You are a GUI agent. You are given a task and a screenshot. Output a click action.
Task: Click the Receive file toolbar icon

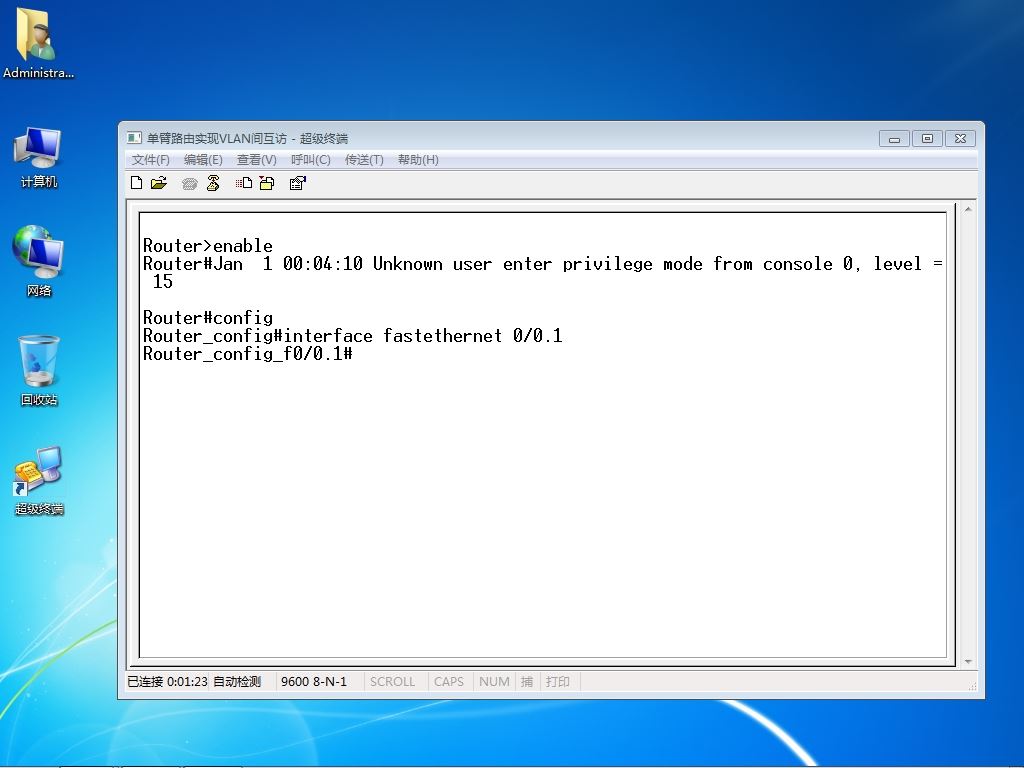[266, 184]
